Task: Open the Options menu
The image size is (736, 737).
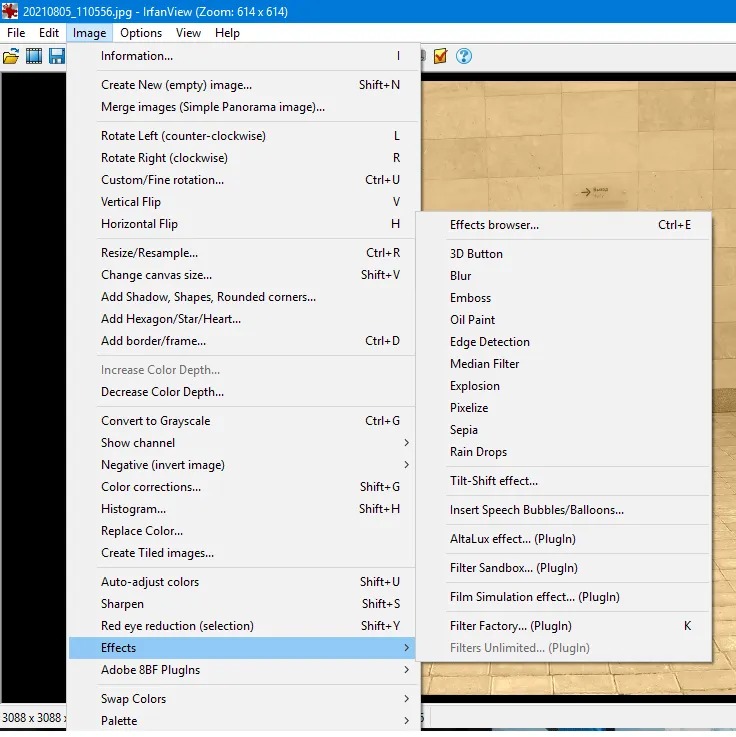Action: pyautogui.click(x=141, y=33)
